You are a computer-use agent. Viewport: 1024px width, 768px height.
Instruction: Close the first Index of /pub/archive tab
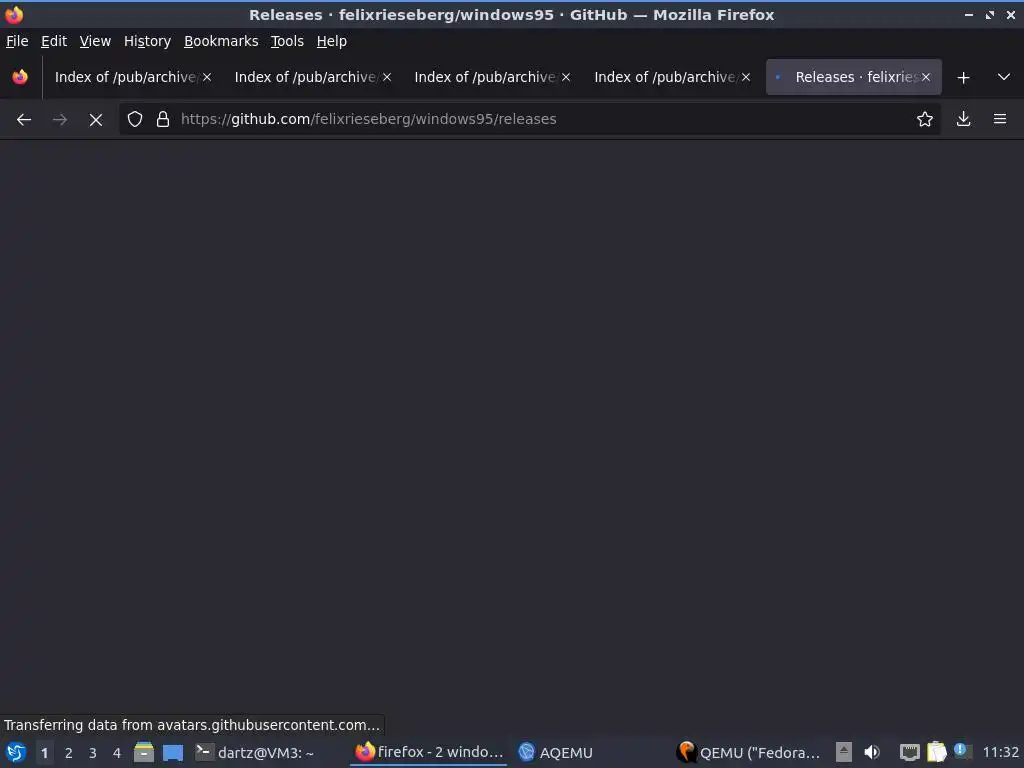[x=207, y=77]
